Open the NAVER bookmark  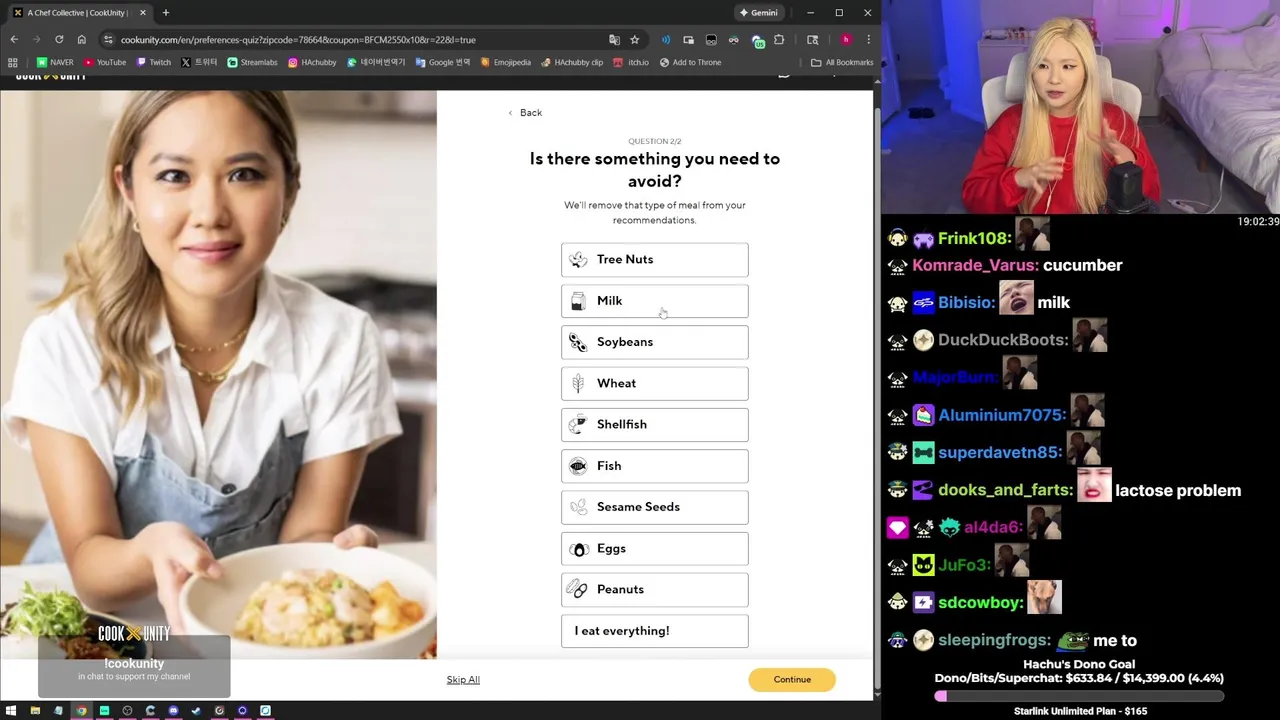tap(55, 62)
